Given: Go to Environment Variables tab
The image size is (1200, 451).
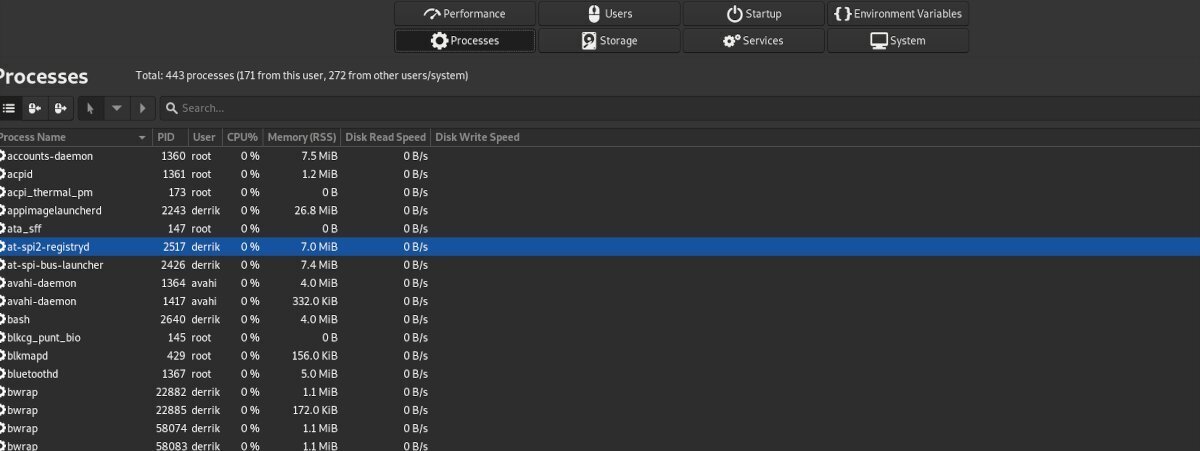Looking at the screenshot, I should tap(897, 14).
